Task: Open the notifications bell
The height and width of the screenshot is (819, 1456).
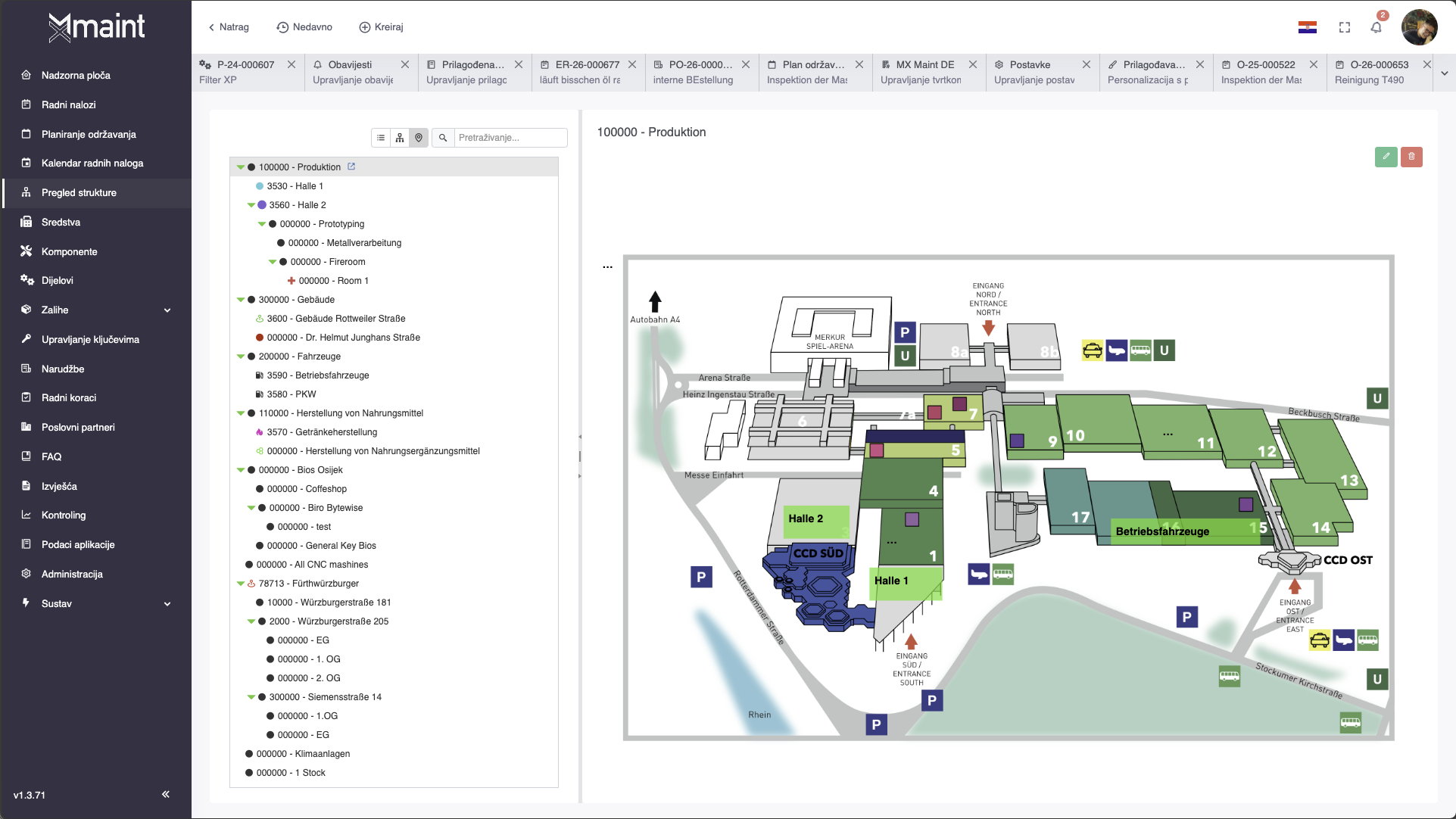Action: 1376,28
